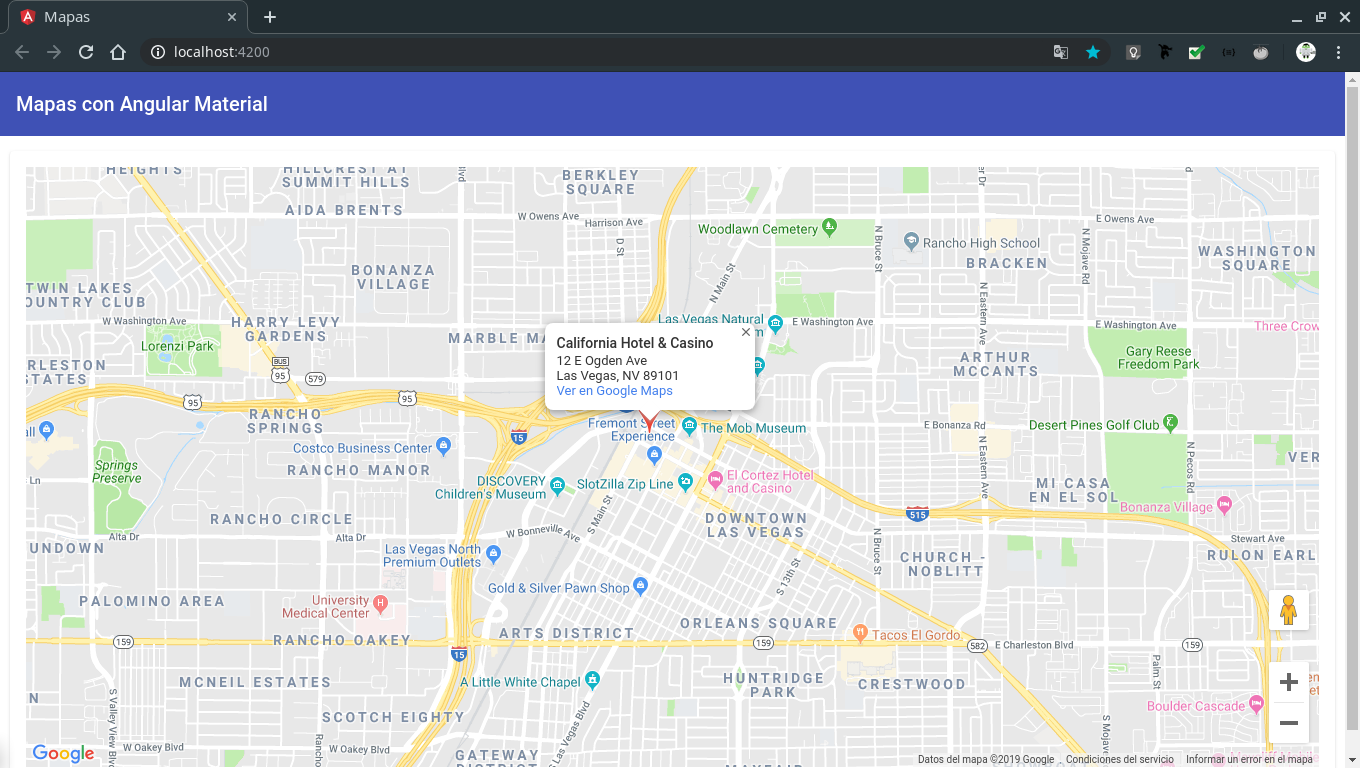Click Tacos El Gordo restaurant icon
Viewport: 1360px width, 768px height.
tap(860, 633)
